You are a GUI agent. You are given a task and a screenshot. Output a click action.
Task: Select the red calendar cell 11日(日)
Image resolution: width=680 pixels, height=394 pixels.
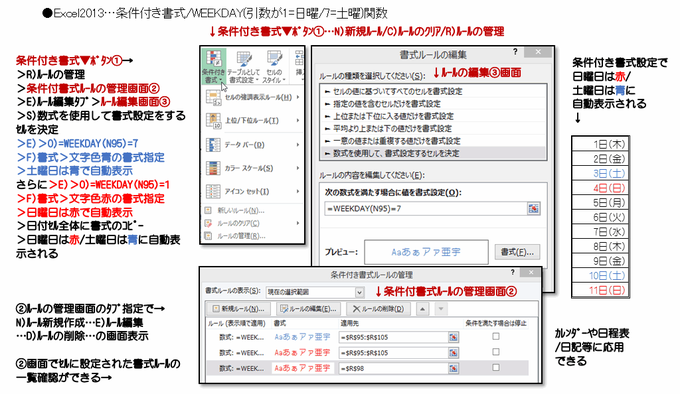tap(601, 290)
